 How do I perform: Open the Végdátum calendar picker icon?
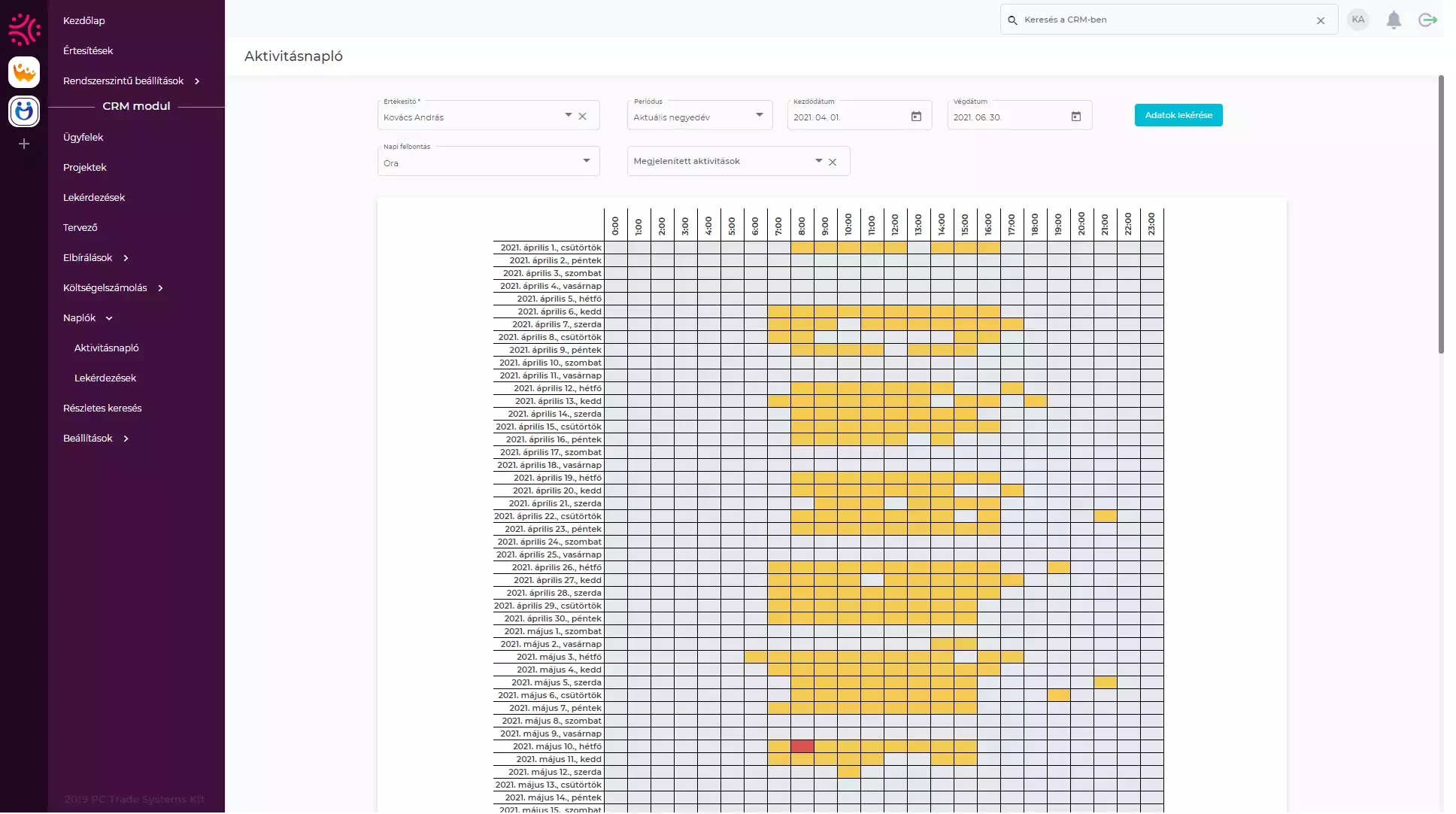[1076, 117]
